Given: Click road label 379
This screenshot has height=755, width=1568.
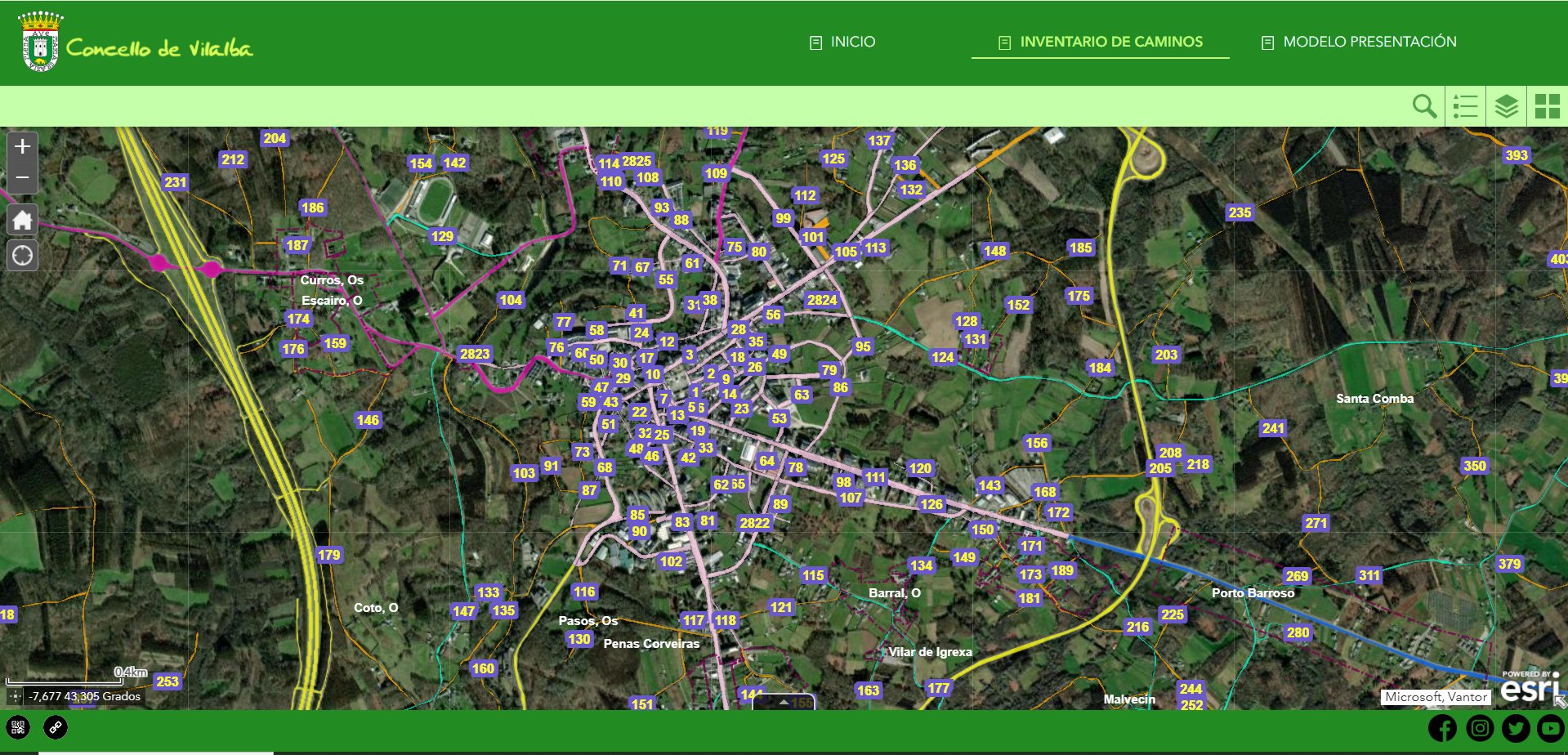Looking at the screenshot, I should tap(1509, 564).
